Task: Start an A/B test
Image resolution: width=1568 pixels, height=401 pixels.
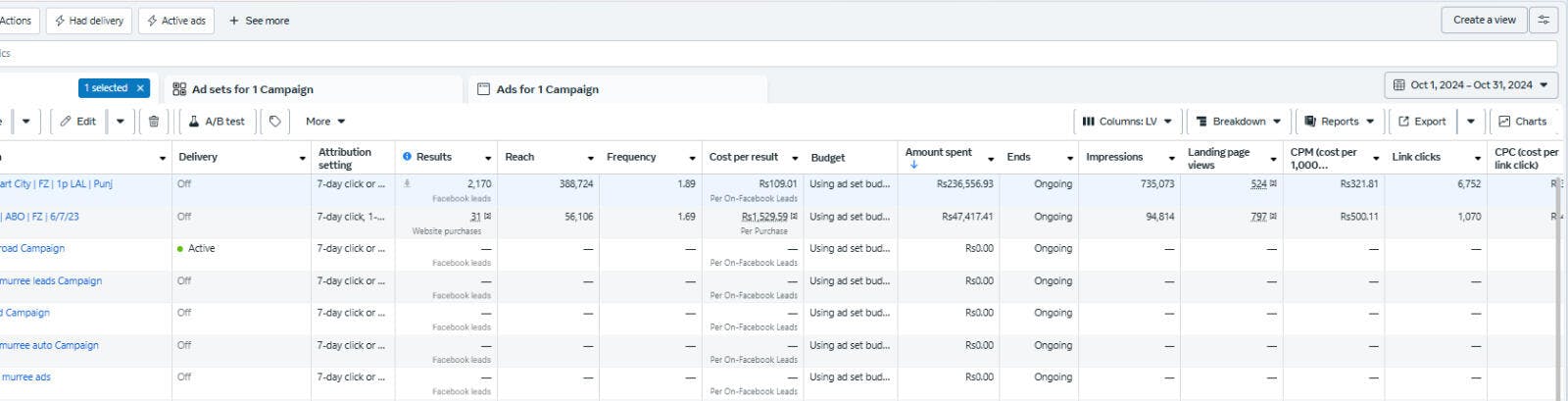Action: coord(217,122)
